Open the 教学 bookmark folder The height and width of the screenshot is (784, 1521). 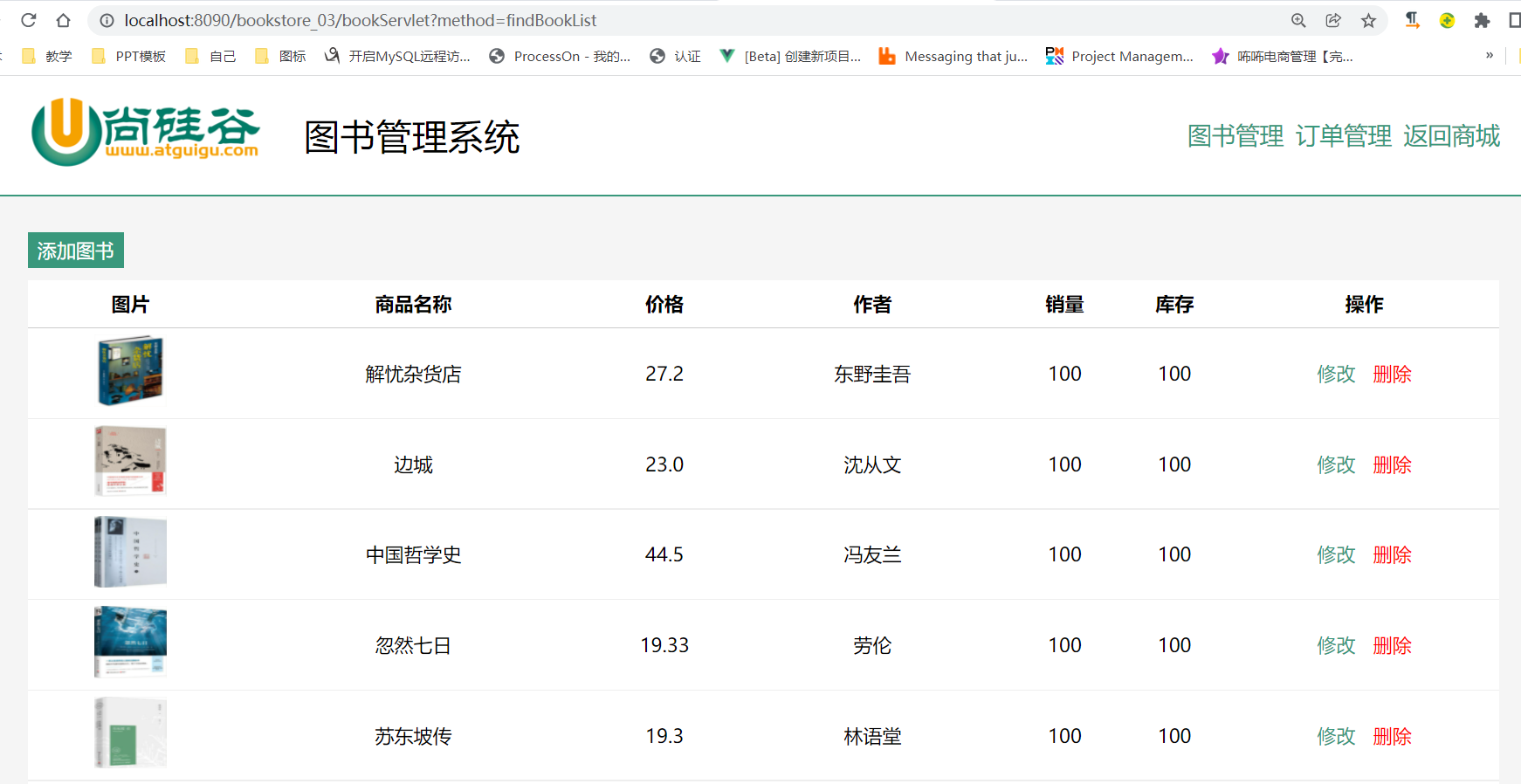pos(47,56)
